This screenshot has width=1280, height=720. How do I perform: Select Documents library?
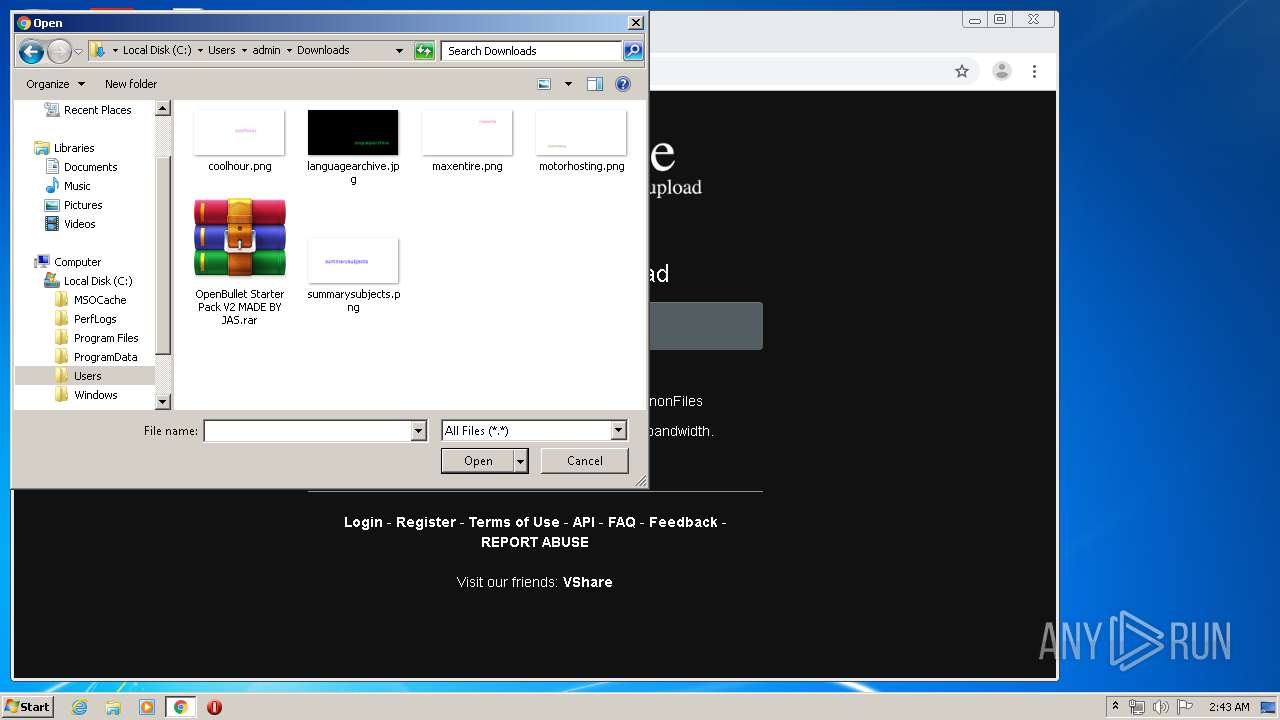point(81,167)
